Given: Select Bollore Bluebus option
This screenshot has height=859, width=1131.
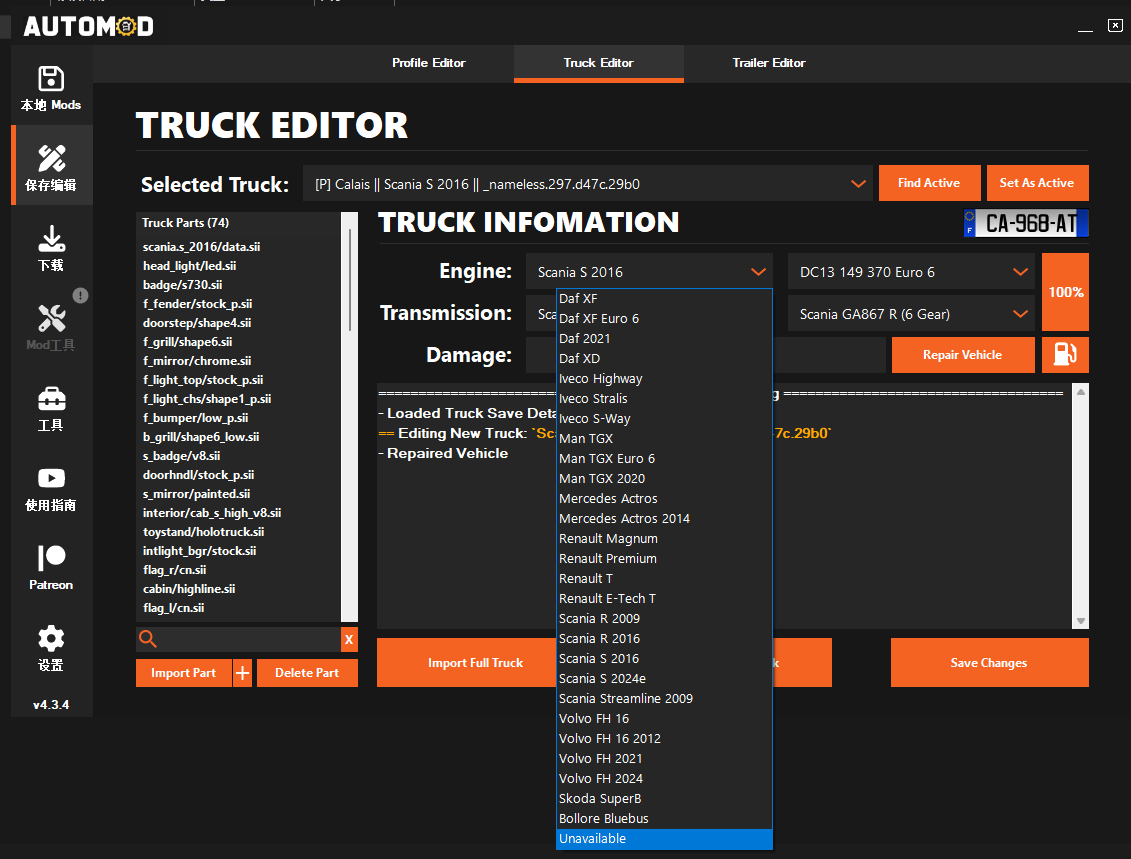Looking at the screenshot, I should (664, 819).
